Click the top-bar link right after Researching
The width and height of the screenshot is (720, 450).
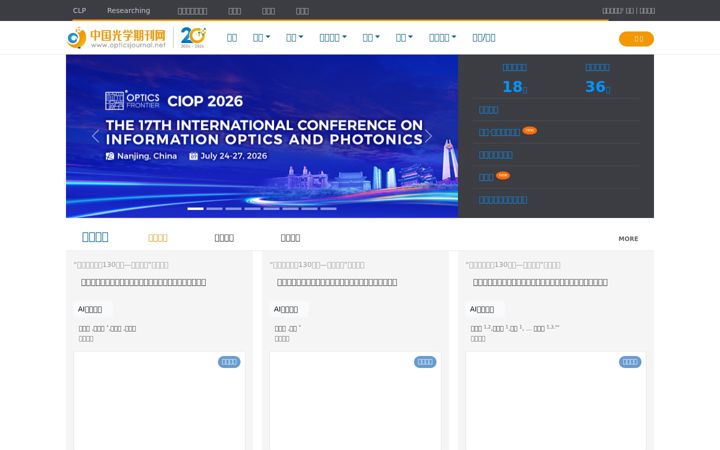(192, 11)
